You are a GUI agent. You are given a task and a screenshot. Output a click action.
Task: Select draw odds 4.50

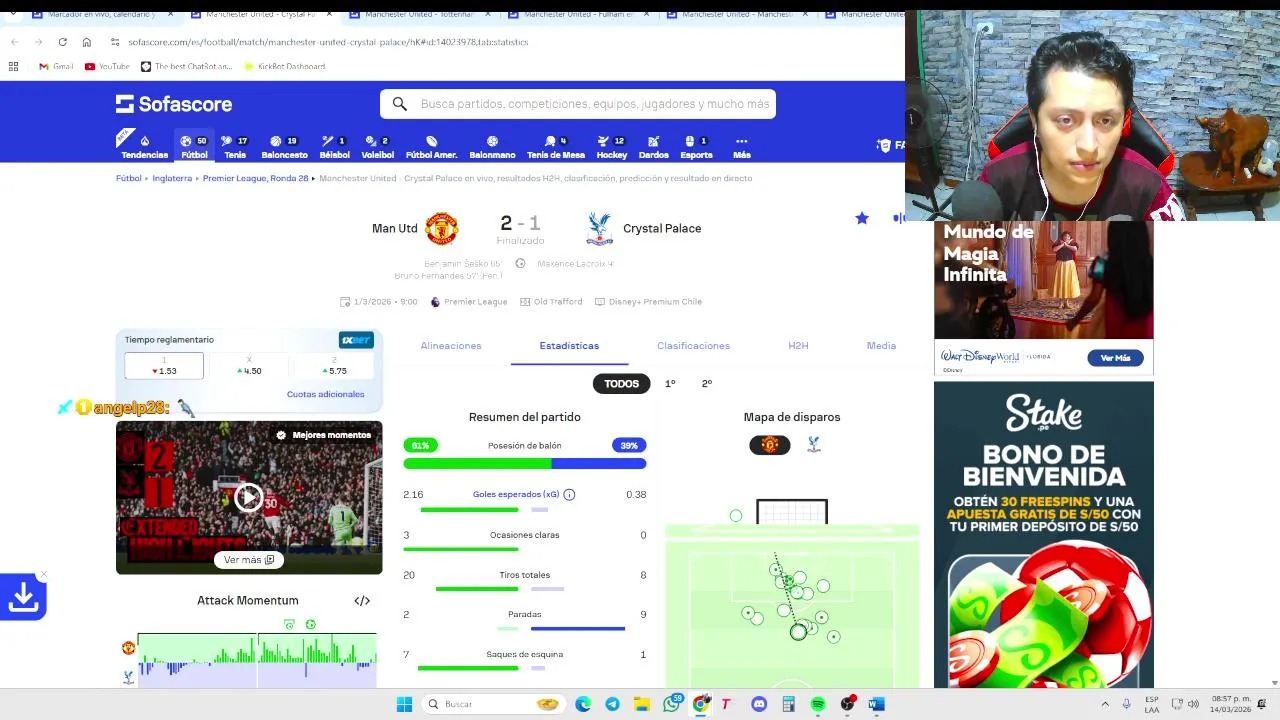tap(249, 366)
